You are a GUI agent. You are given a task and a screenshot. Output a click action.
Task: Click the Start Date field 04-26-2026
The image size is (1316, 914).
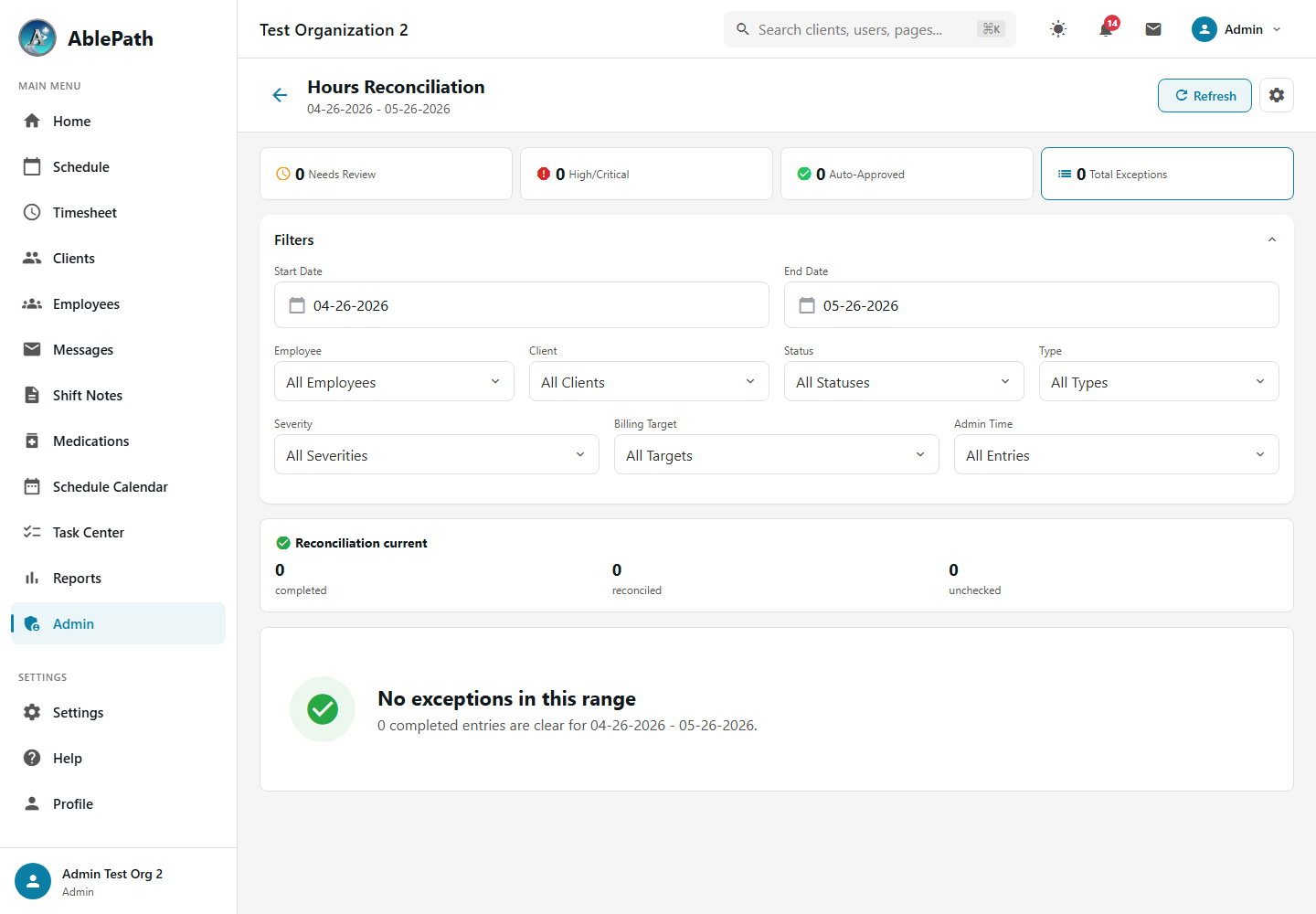522,305
